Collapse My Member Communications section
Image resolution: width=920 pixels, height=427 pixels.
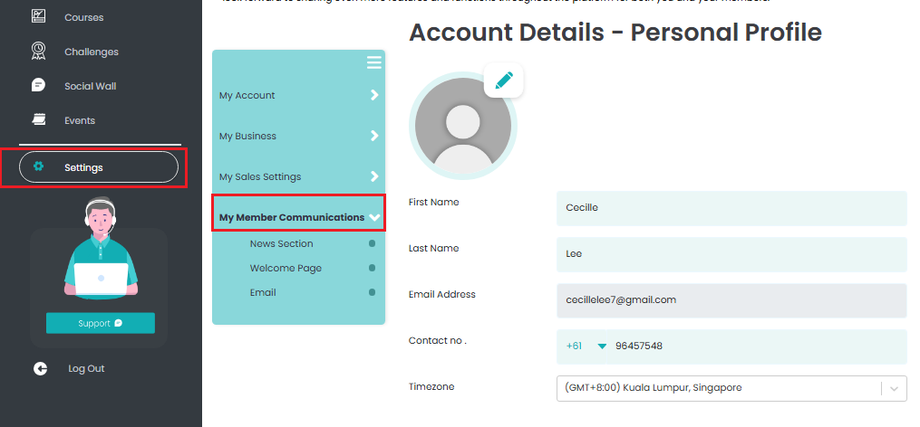(374, 217)
